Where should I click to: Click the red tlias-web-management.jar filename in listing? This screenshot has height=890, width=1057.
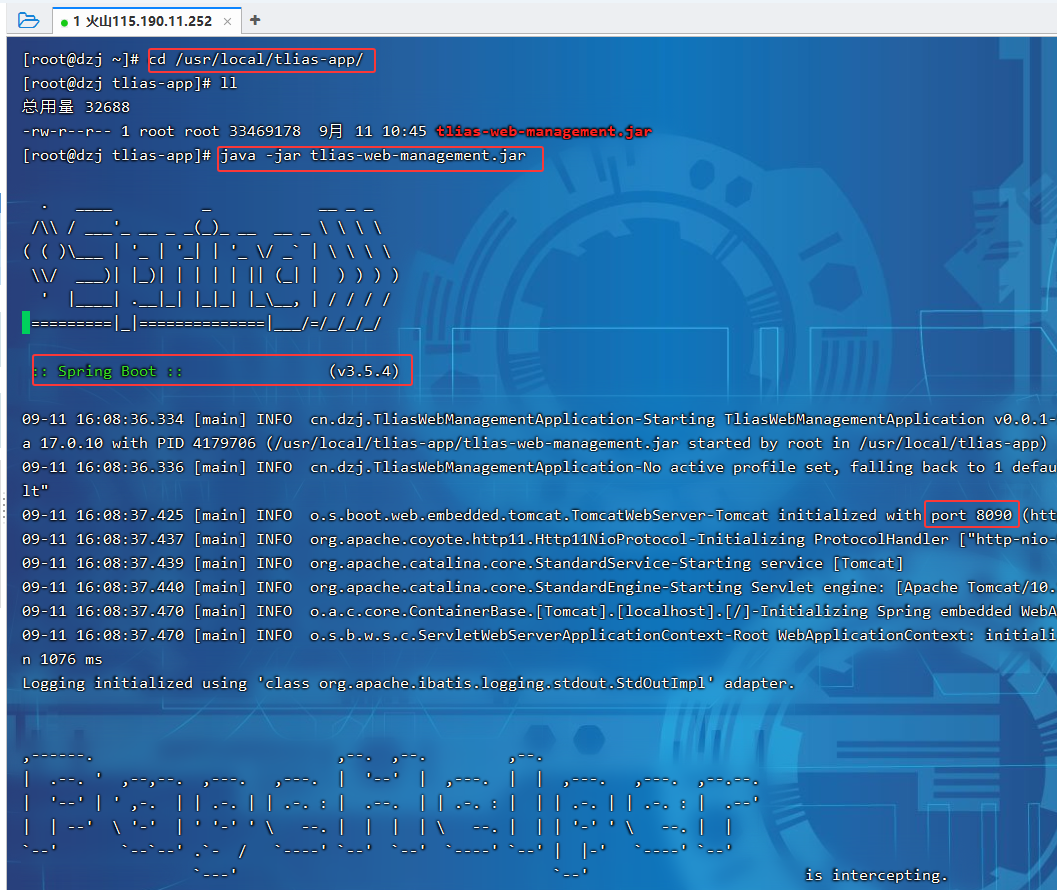544,132
